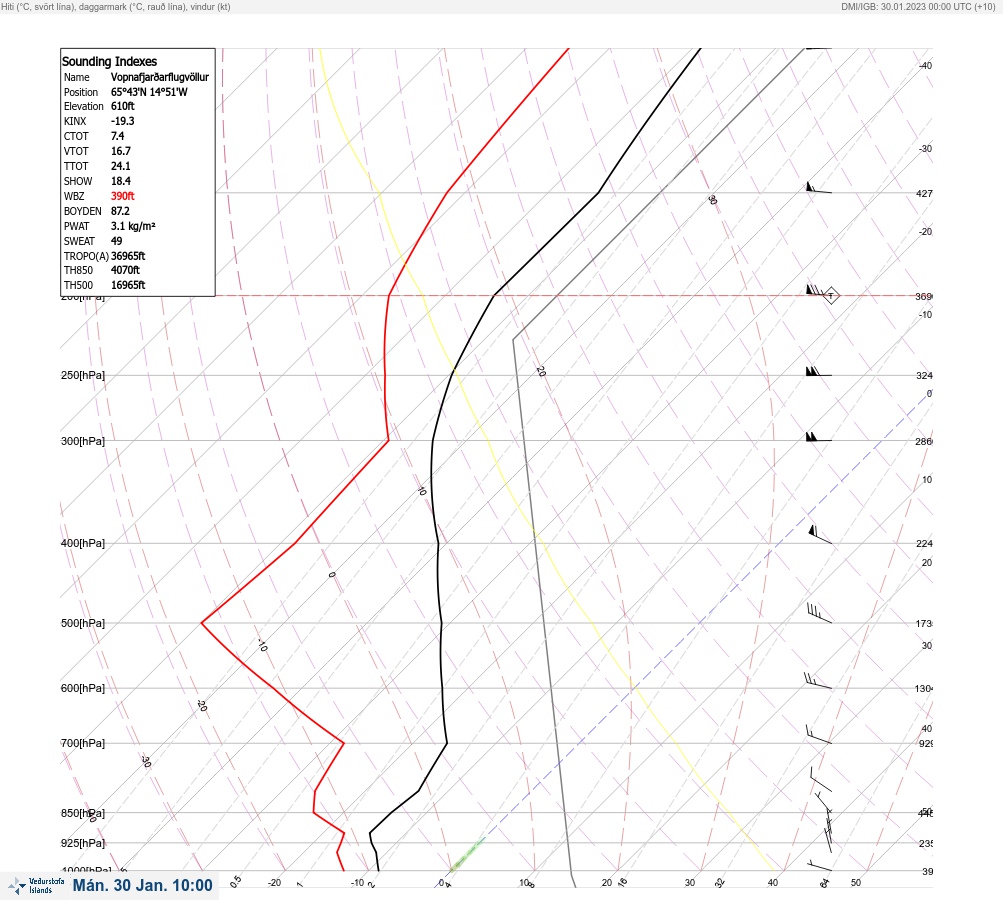The image size is (1003, 900).
Task: Click the wind barb at 250 hPa
Action: (818, 372)
